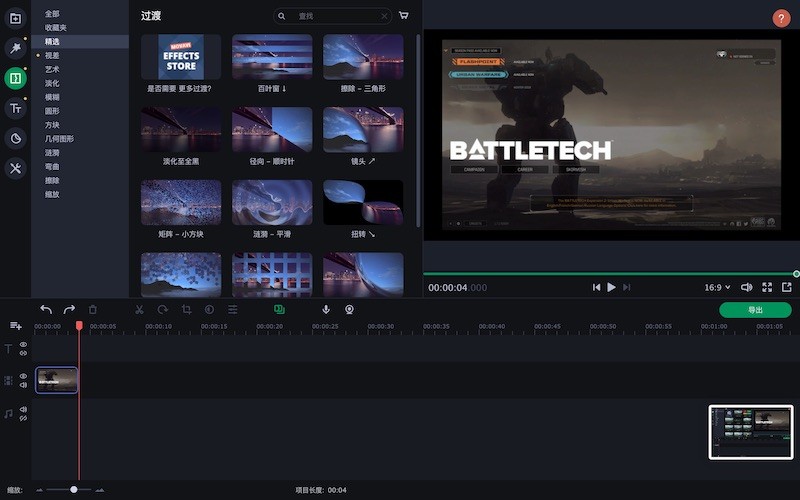The image size is (800, 500).
Task: Open the more tools wrench icon
Action: pos(15,168)
